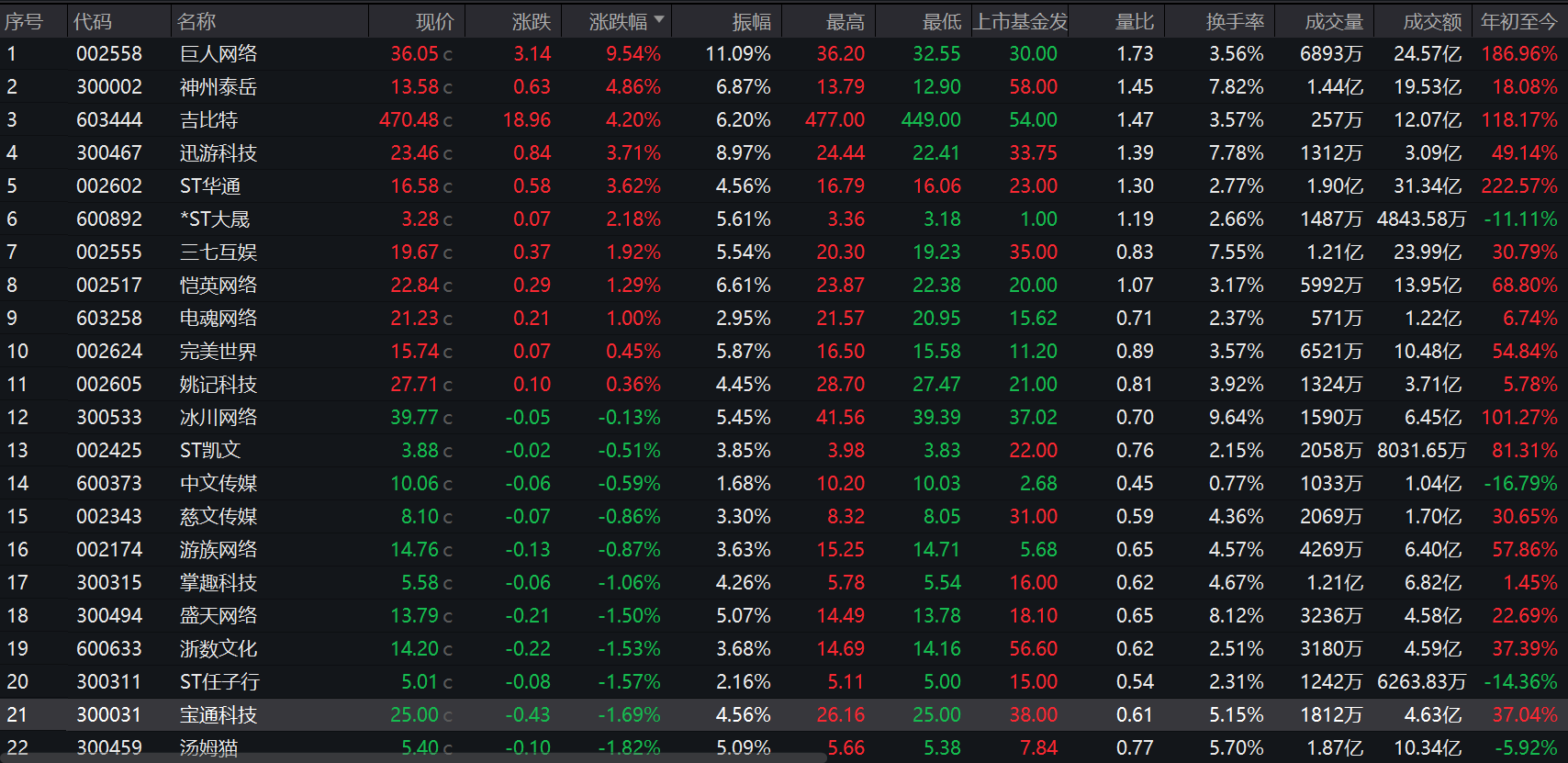
Task: Click the 年初至今 column header
Action: tap(1518, 21)
